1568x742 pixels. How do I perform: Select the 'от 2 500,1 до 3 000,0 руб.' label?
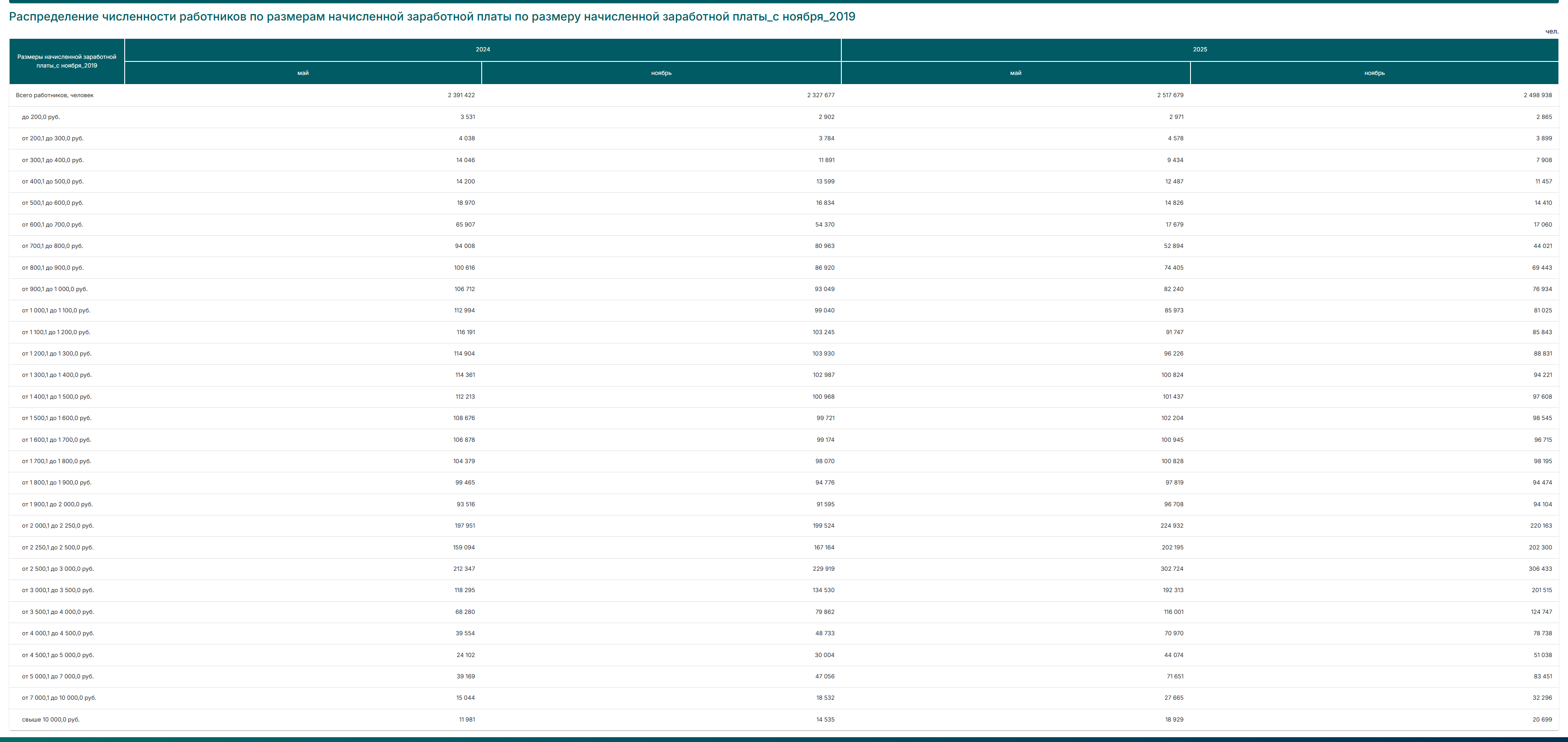(x=58, y=569)
